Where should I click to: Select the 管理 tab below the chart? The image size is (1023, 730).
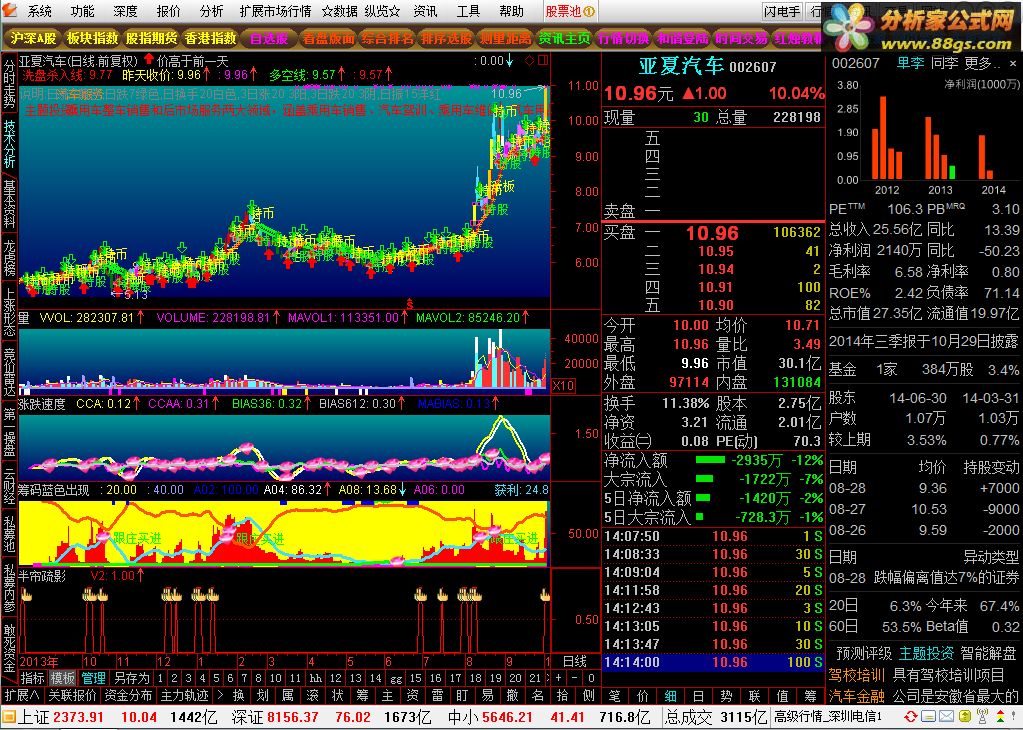click(93, 678)
